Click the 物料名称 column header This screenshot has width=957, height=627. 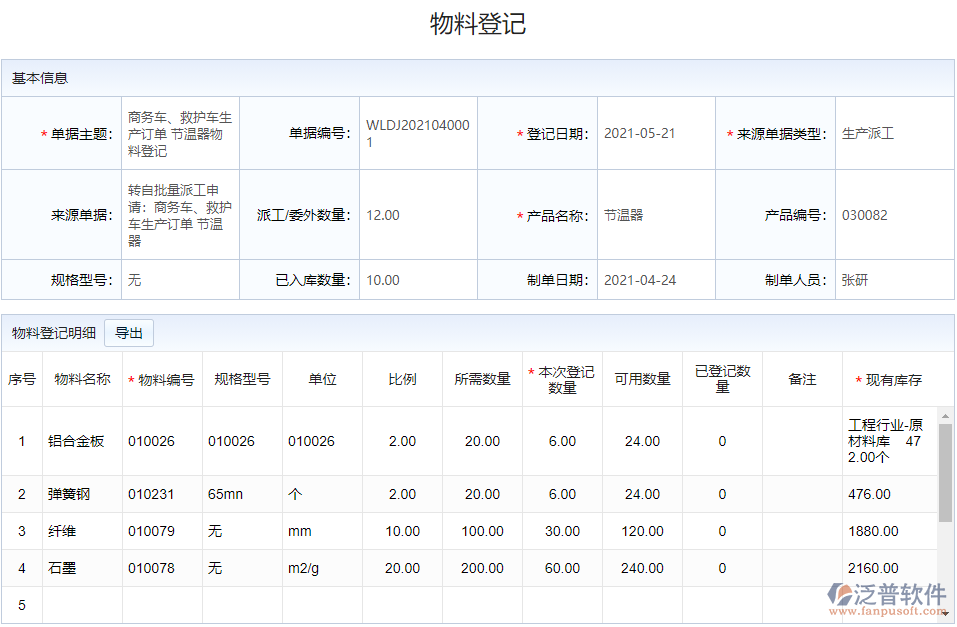82,380
